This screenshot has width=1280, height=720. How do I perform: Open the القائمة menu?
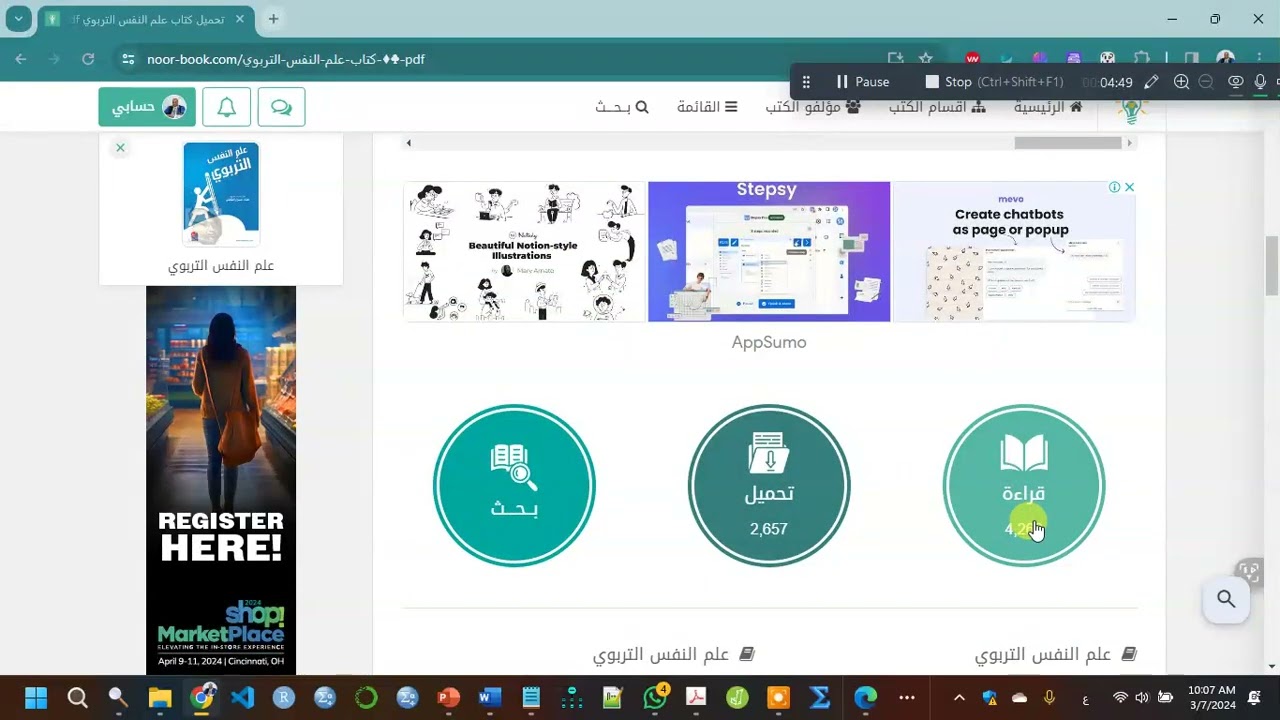(x=707, y=107)
